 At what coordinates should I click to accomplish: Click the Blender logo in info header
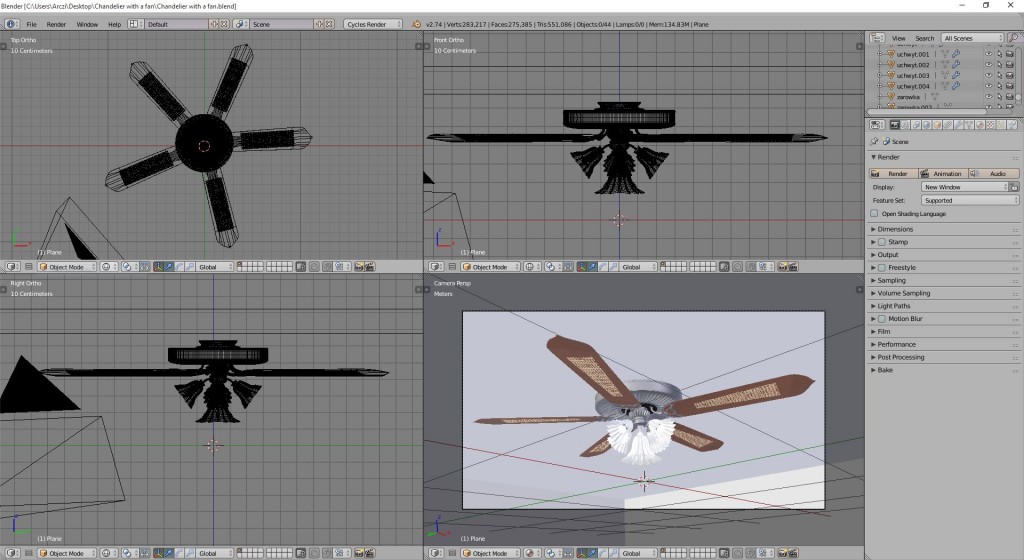pos(417,24)
